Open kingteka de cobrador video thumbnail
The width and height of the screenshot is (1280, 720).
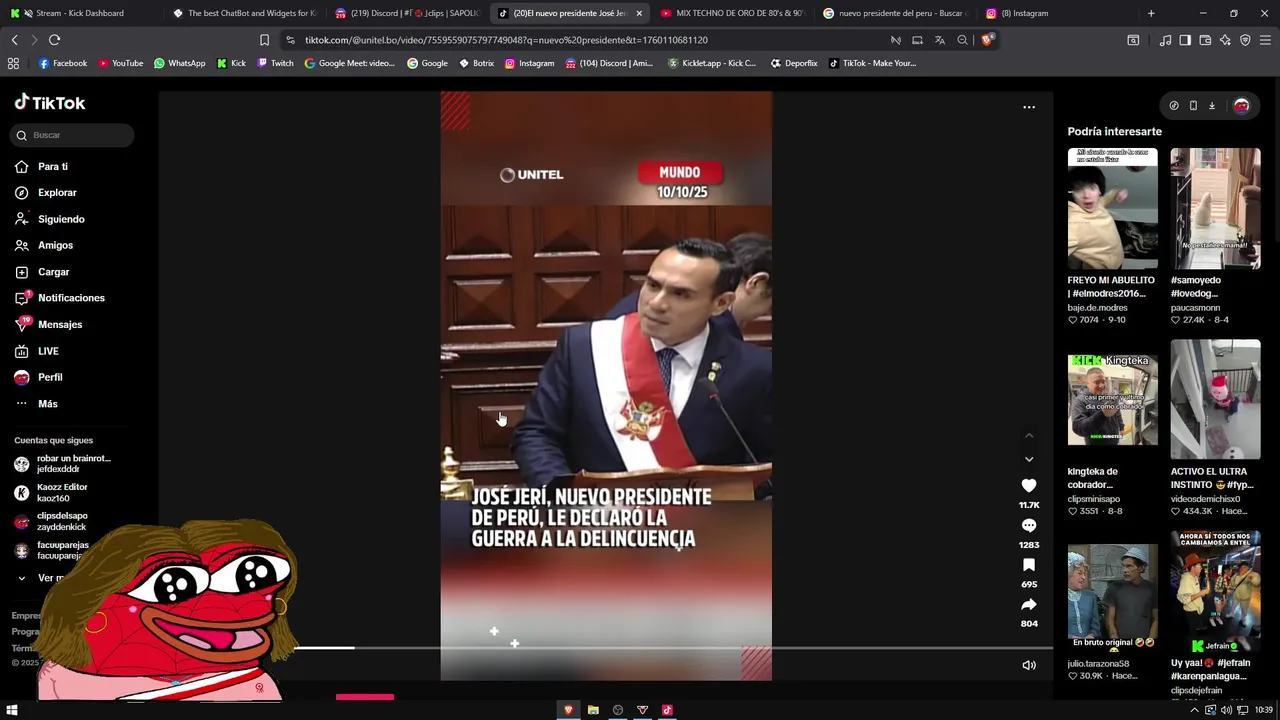[1112, 400]
